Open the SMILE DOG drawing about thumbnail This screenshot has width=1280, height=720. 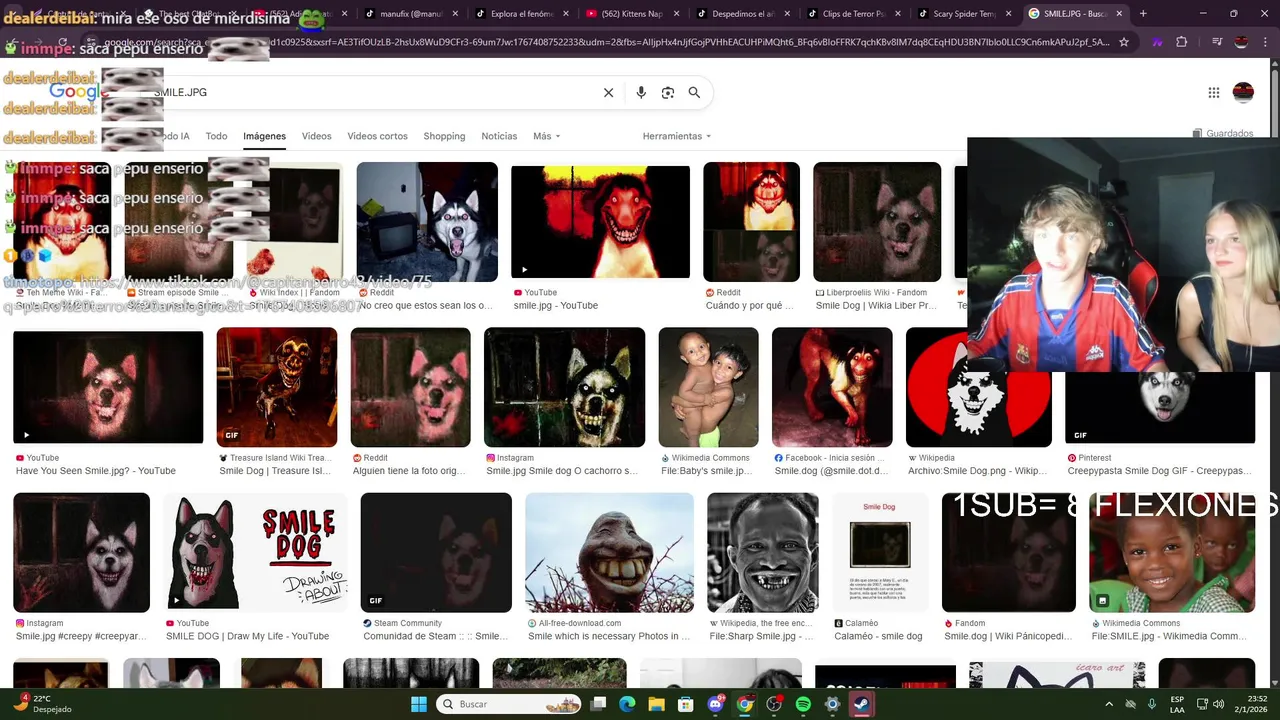(254, 552)
